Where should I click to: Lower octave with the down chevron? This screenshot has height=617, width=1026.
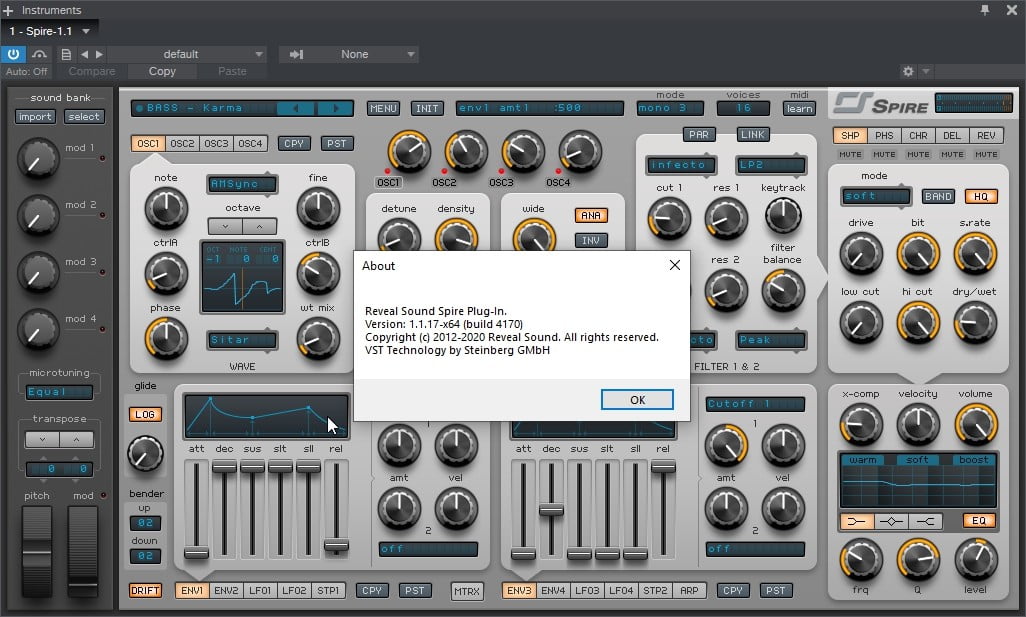click(x=225, y=226)
